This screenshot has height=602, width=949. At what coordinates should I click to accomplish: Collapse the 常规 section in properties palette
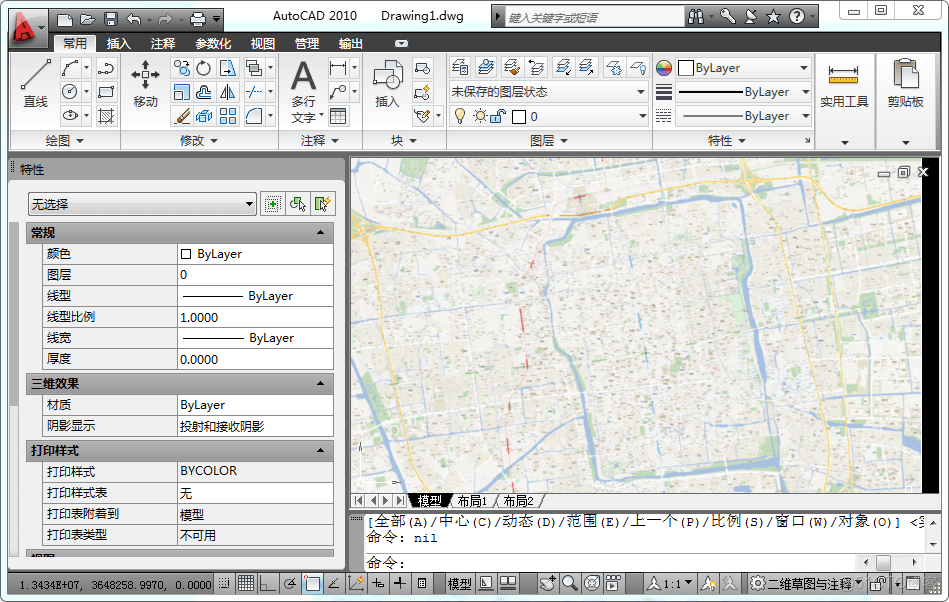320,232
